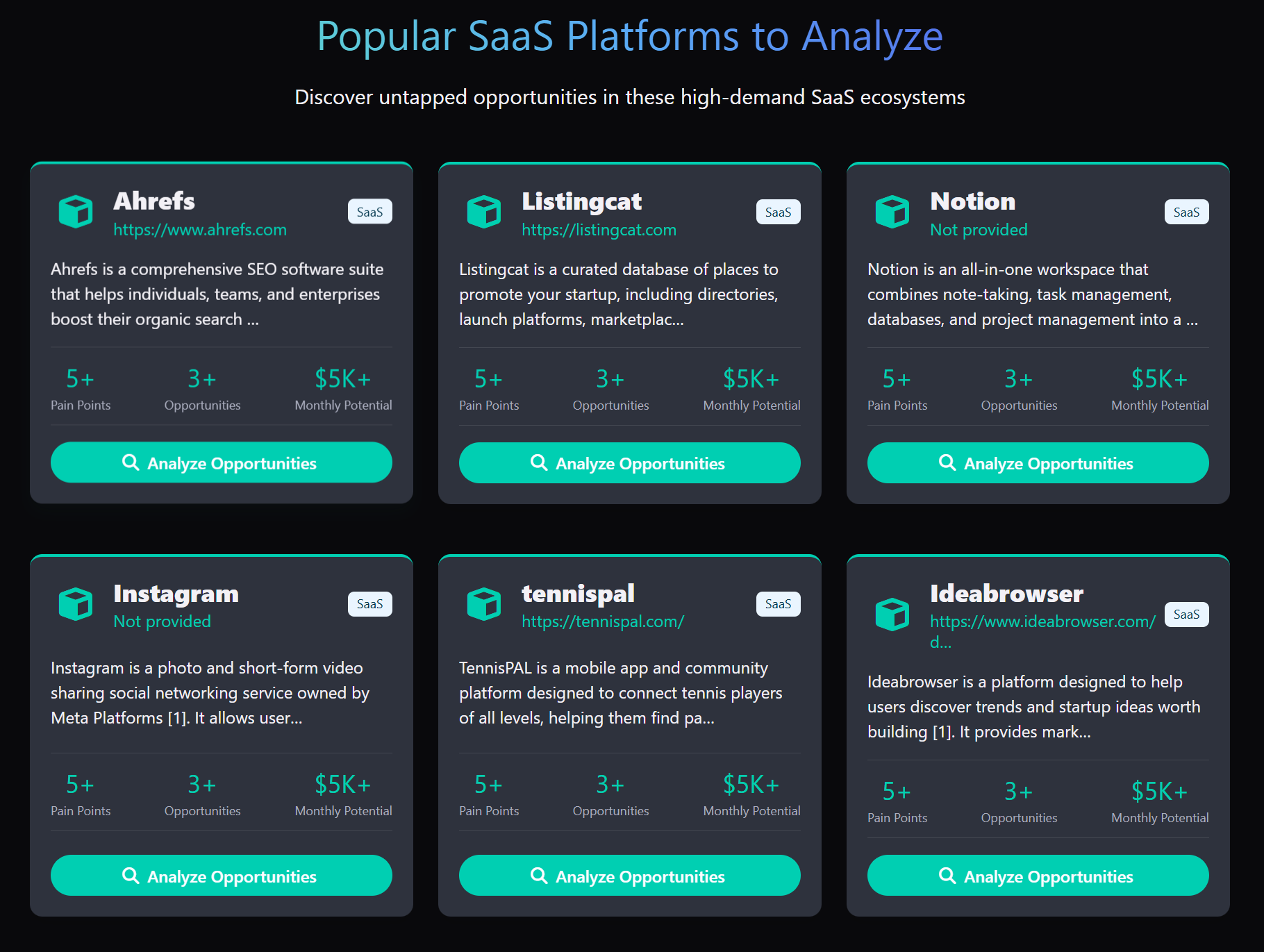The width and height of the screenshot is (1264, 952).
Task: Open the Ideabrowser website URL link
Action: click(x=1043, y=631)
